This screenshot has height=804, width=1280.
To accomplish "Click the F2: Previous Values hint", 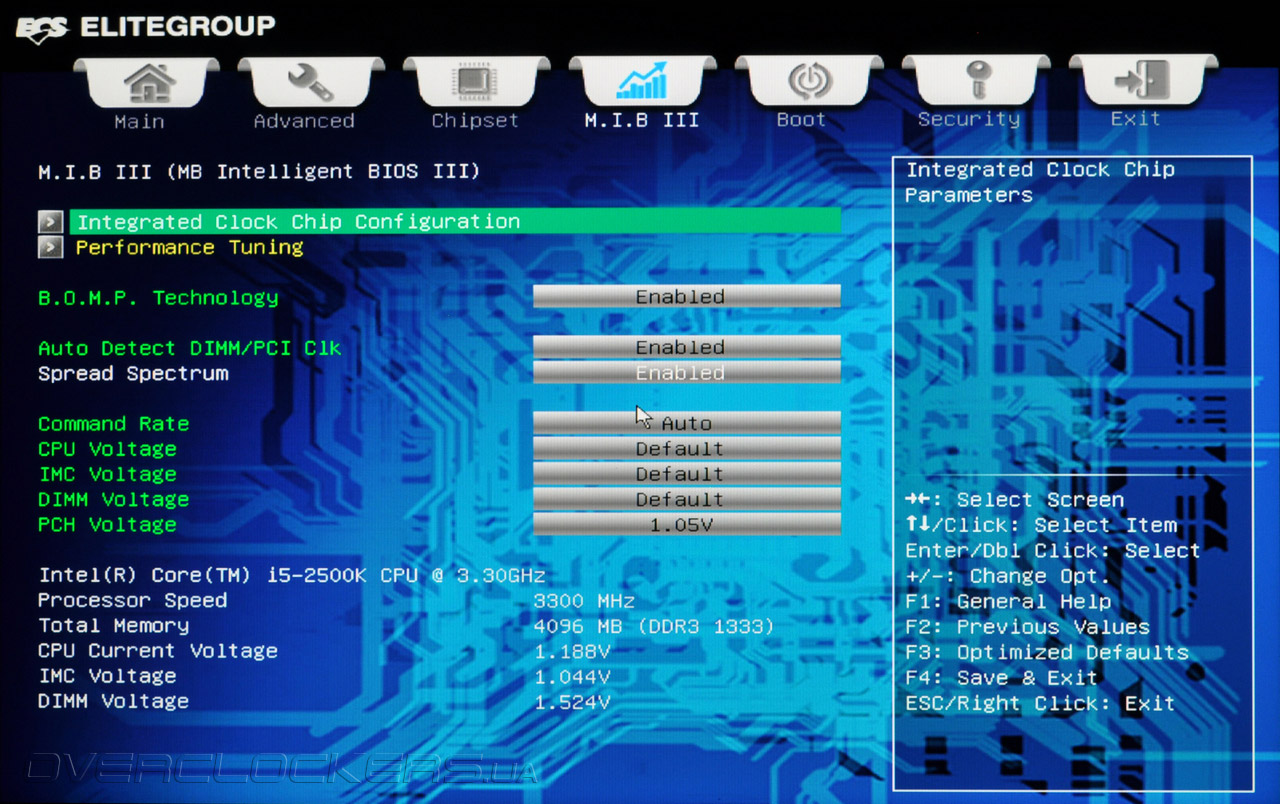I will point(1027,627).
